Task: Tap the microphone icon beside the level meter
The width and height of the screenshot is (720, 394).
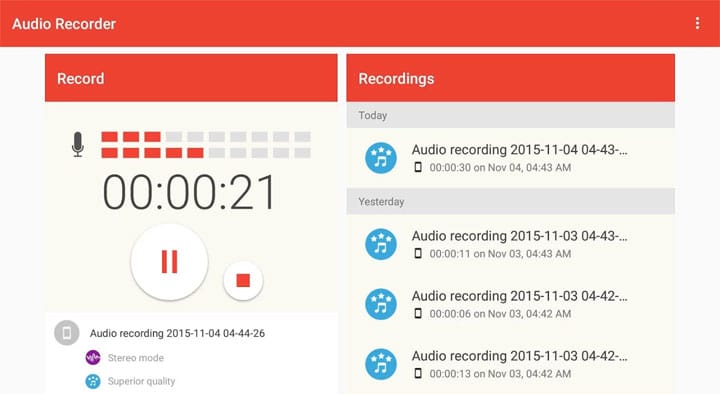Action: click(x=78, y=144)
